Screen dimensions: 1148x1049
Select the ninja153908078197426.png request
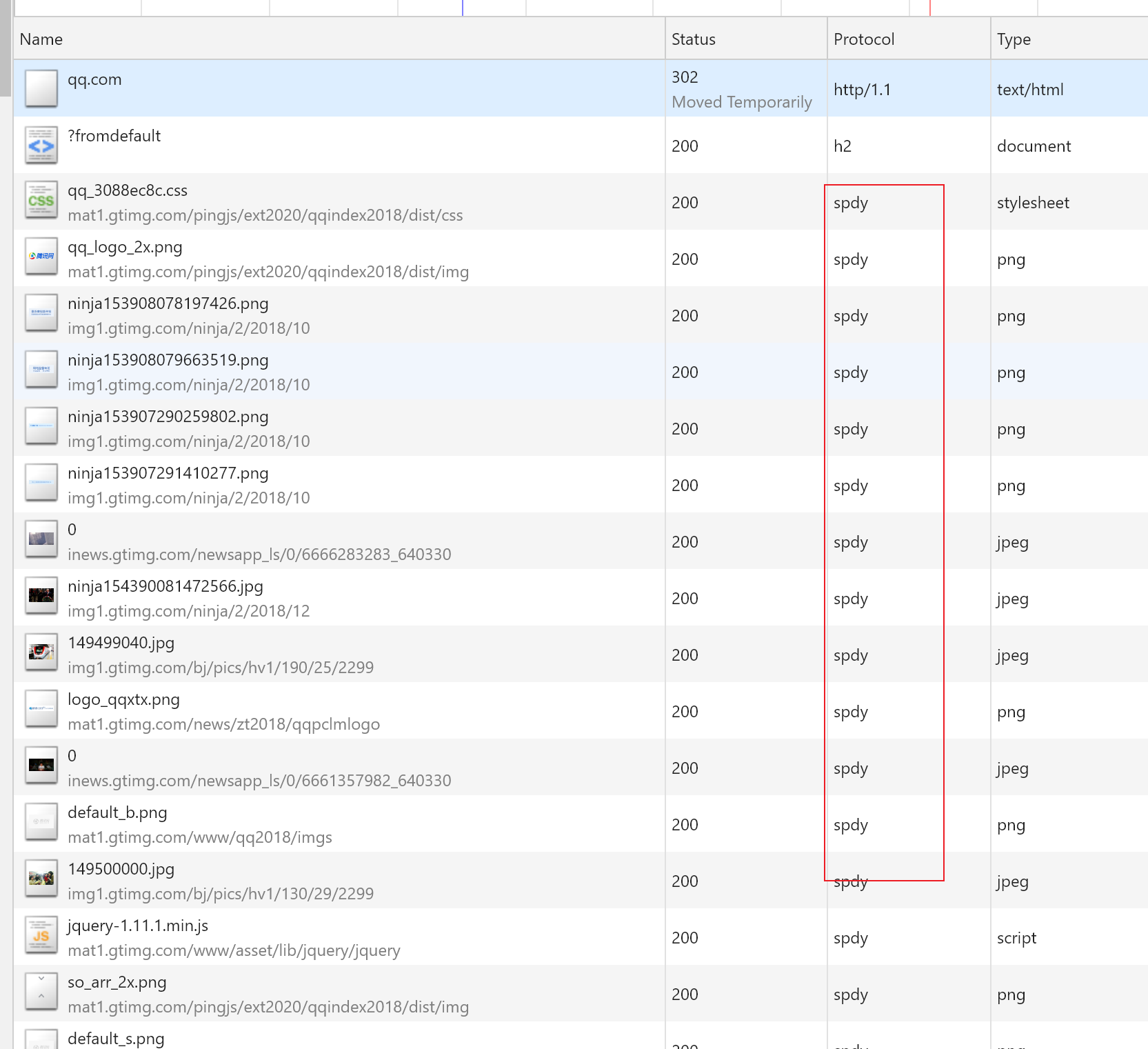[168, 304]
